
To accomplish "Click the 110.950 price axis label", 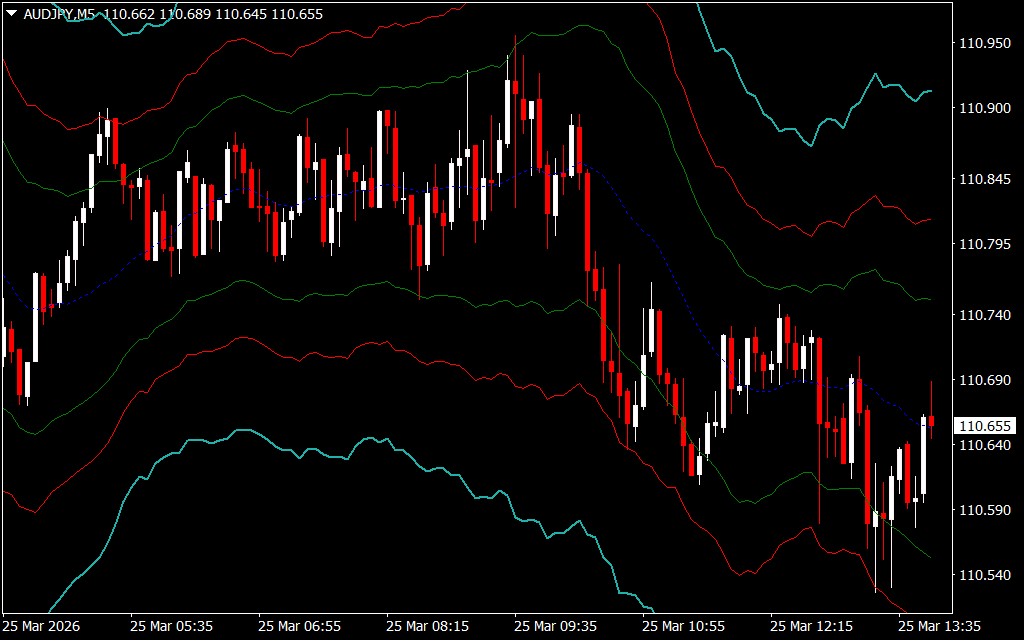I will pyautogui.click(x=983, y=43).
